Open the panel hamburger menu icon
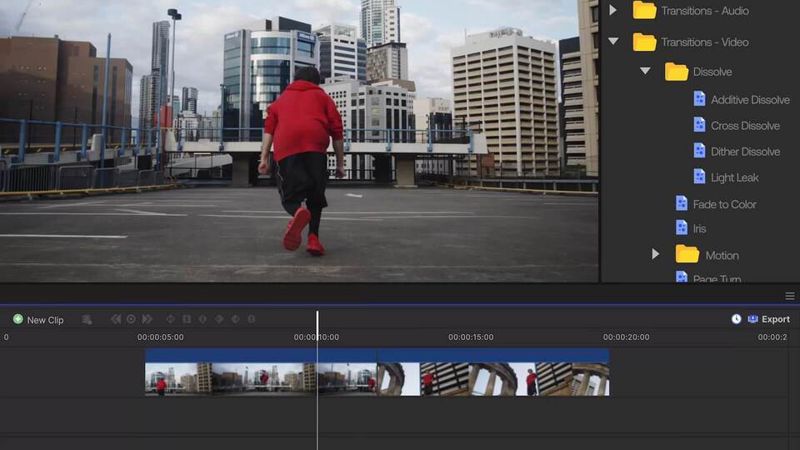800x450 pixels. pos(790,296)
